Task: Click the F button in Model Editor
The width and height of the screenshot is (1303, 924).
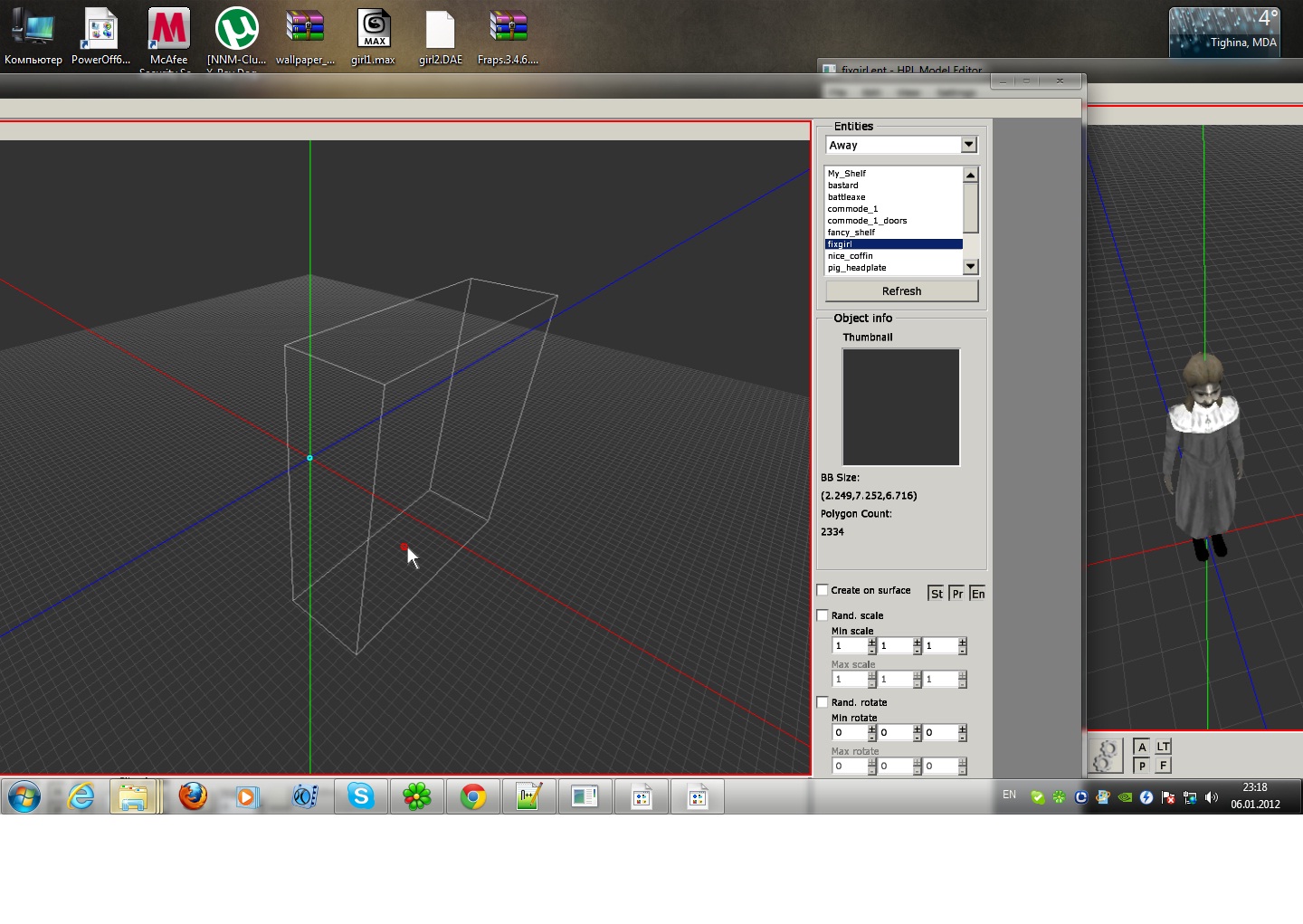Action: click(x=1164, y=766)
